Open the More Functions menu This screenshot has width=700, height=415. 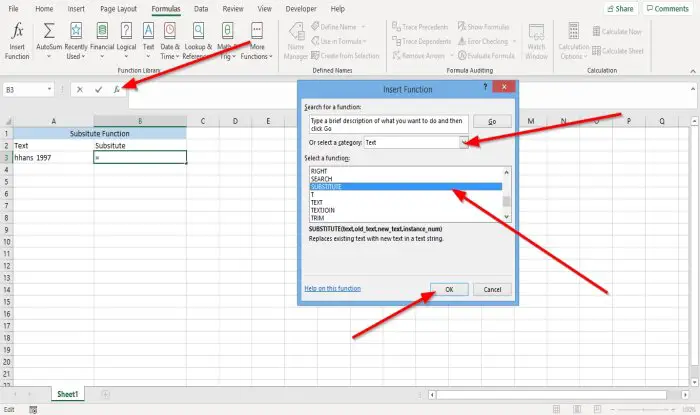tap(256, 41)
